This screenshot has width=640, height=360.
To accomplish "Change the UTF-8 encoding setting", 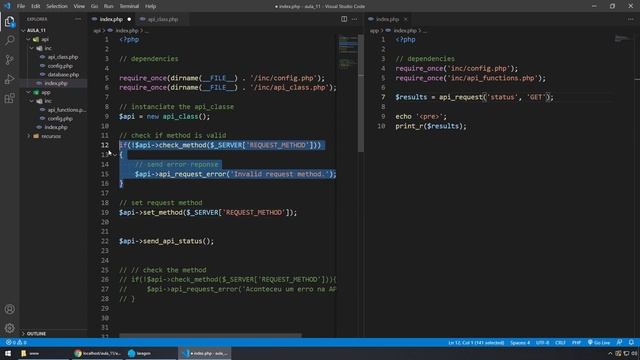I will point(542,342).
